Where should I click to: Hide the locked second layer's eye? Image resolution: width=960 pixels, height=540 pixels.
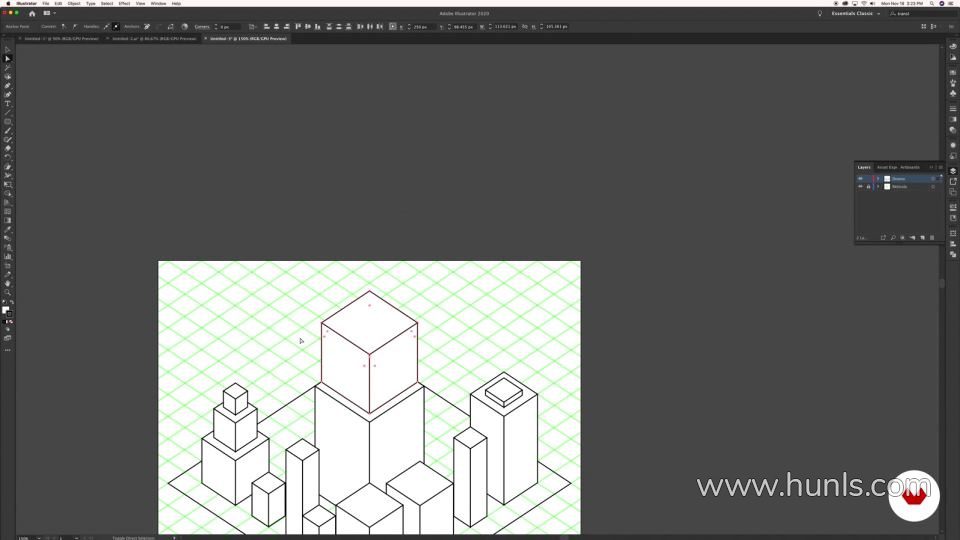pyautogui.click(x=860, y=187)
